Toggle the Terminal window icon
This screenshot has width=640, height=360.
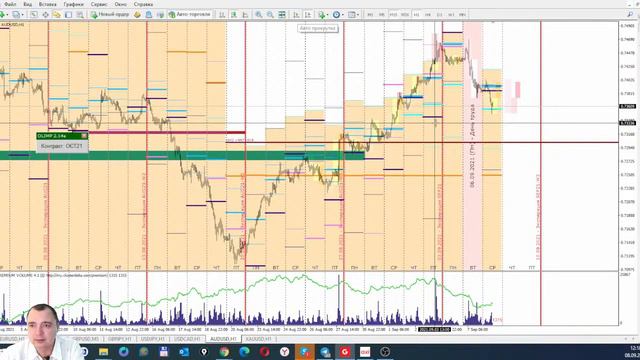pos(69,15)
